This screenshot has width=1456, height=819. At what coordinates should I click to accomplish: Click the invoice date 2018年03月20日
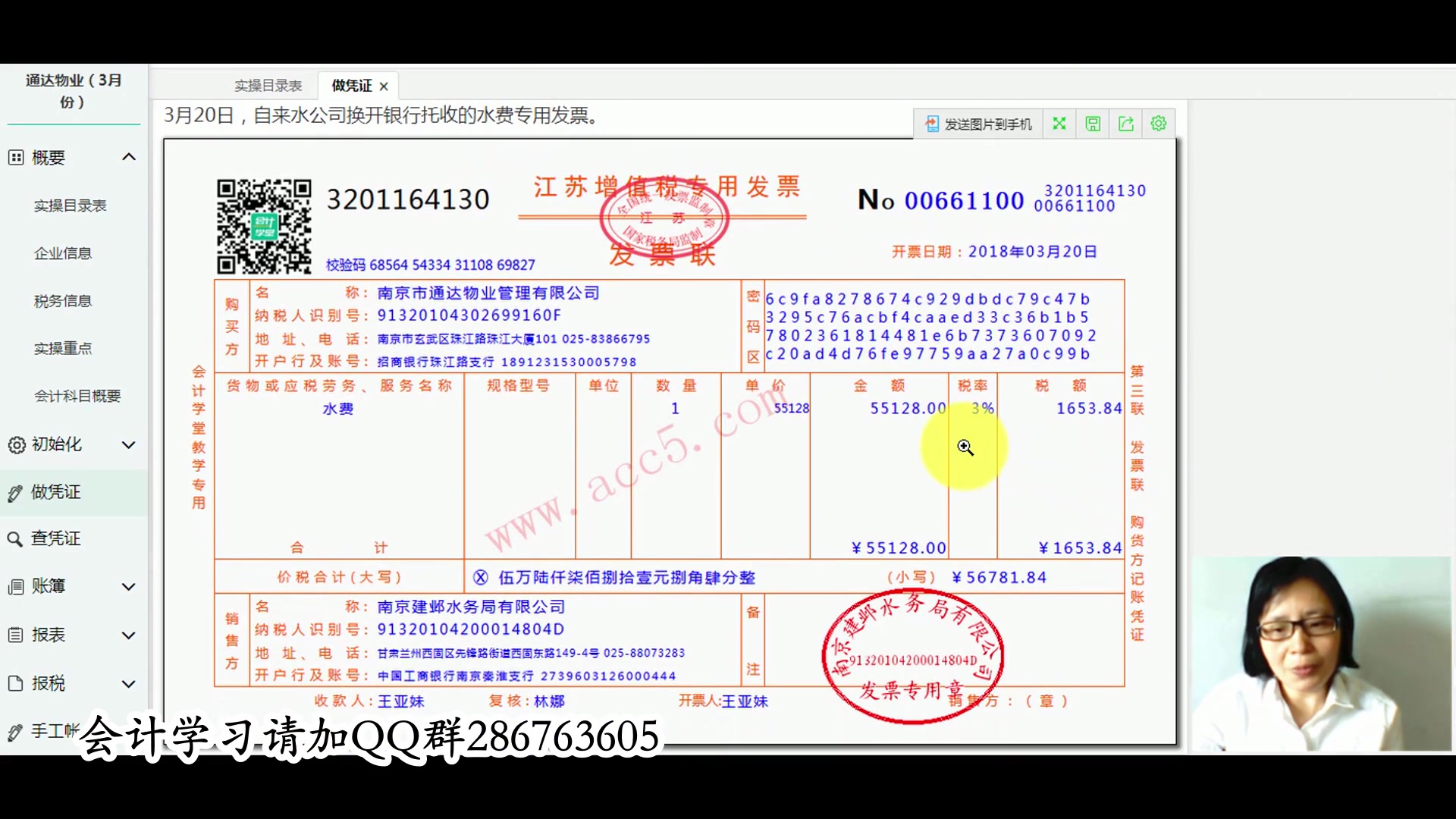(1033, 252)
